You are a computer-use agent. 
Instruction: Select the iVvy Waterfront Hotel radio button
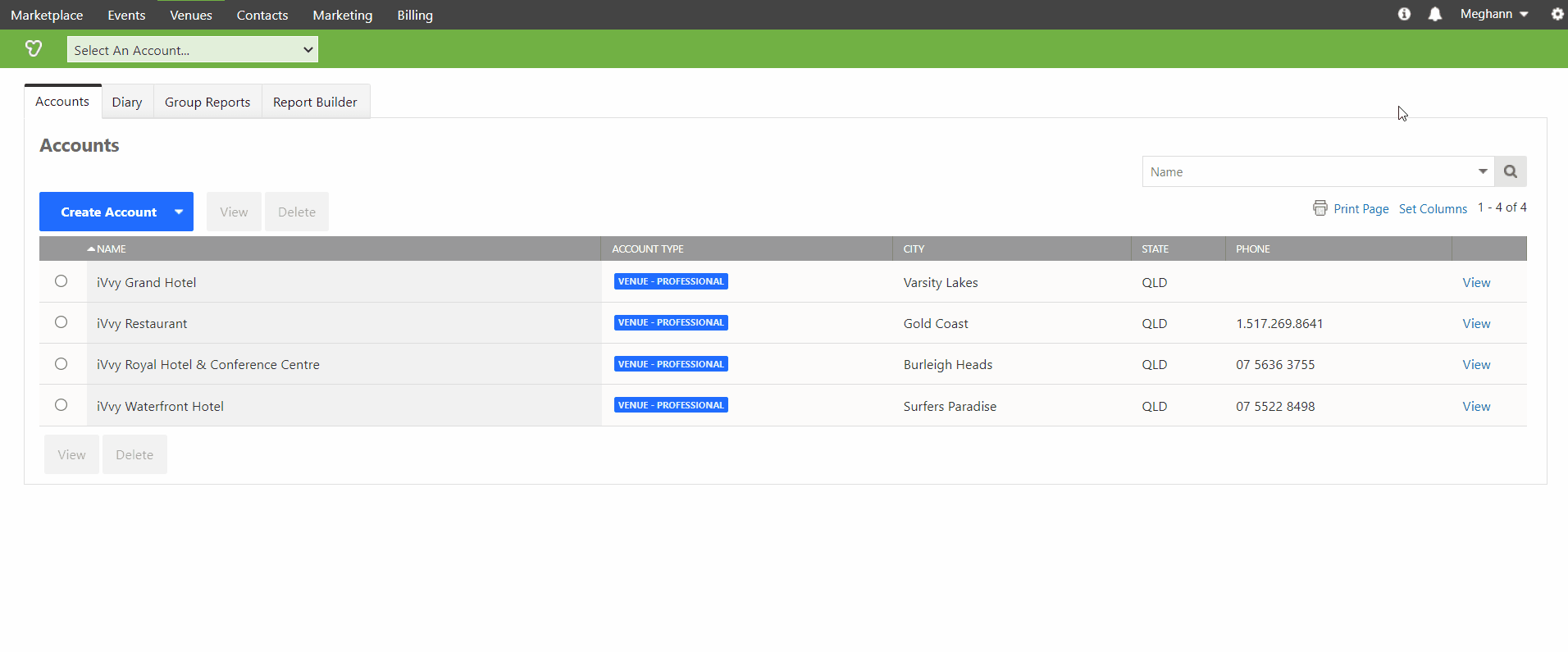[61, 404]
